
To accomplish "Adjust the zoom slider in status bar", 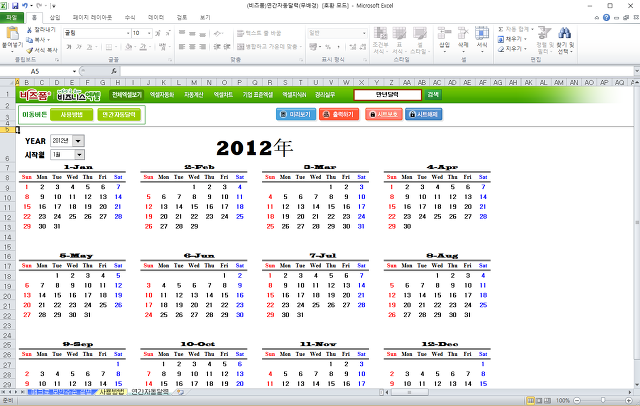I will pyautogui.click(x=603, y=400).
